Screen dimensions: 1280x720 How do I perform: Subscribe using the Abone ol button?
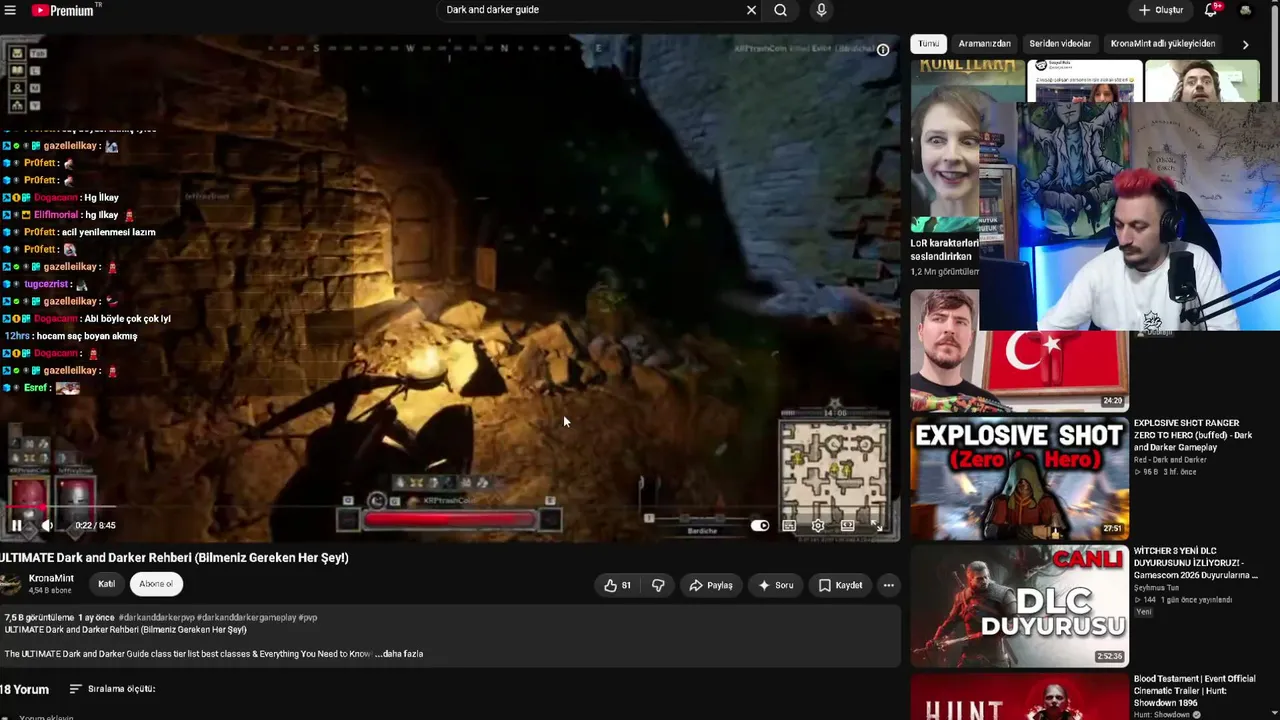(x=156, y=584)
